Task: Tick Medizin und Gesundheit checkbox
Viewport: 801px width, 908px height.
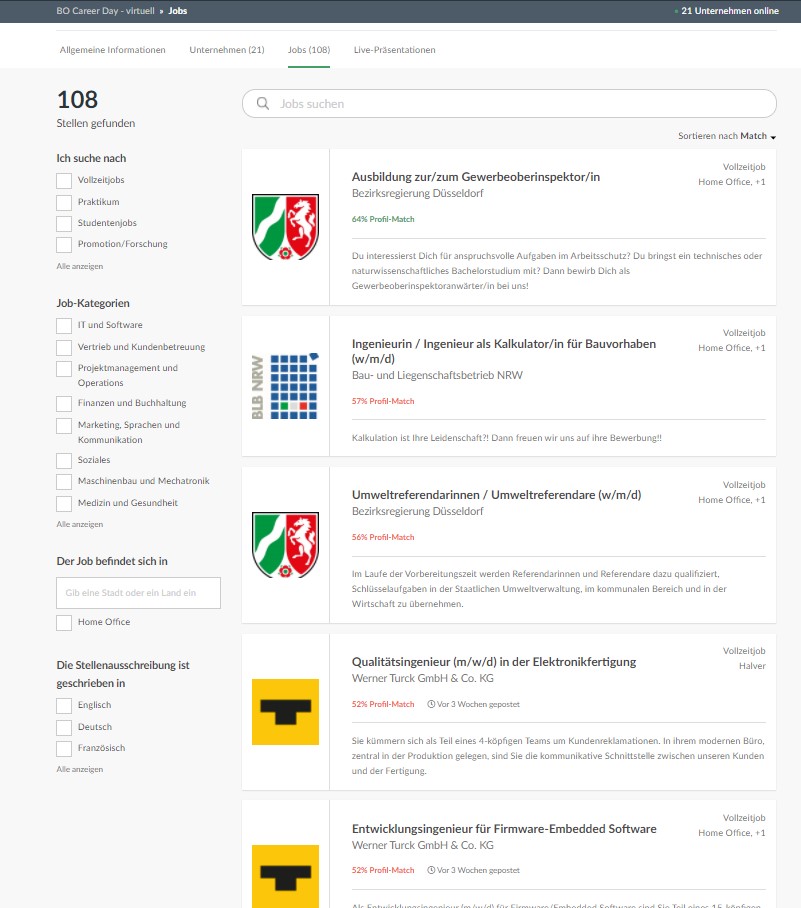Action: pos(64,504)
